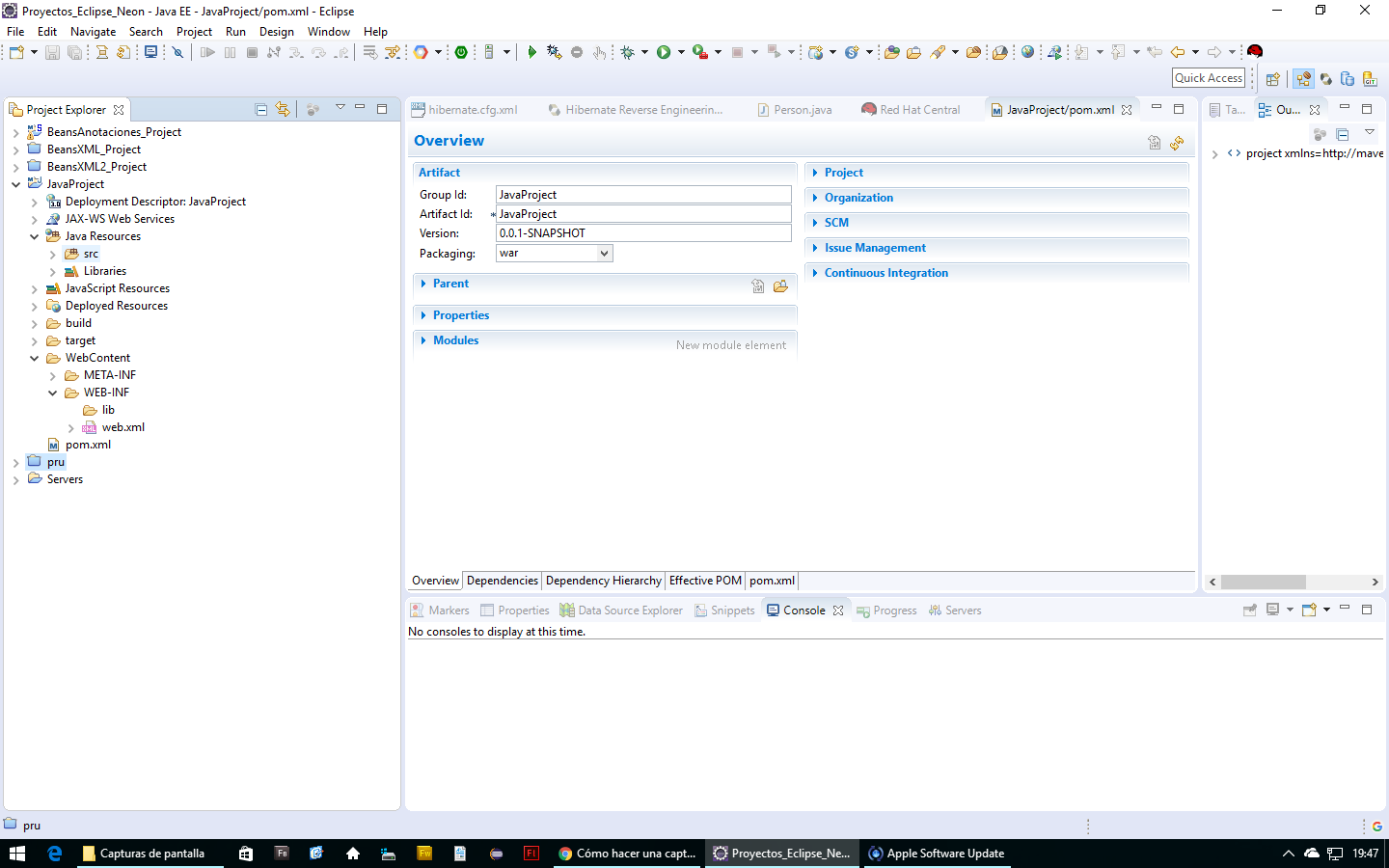This screenshot has height=868, width=1389.
Task: Click the Apple Software Update taskbar item
Action: tap(937, 854)
